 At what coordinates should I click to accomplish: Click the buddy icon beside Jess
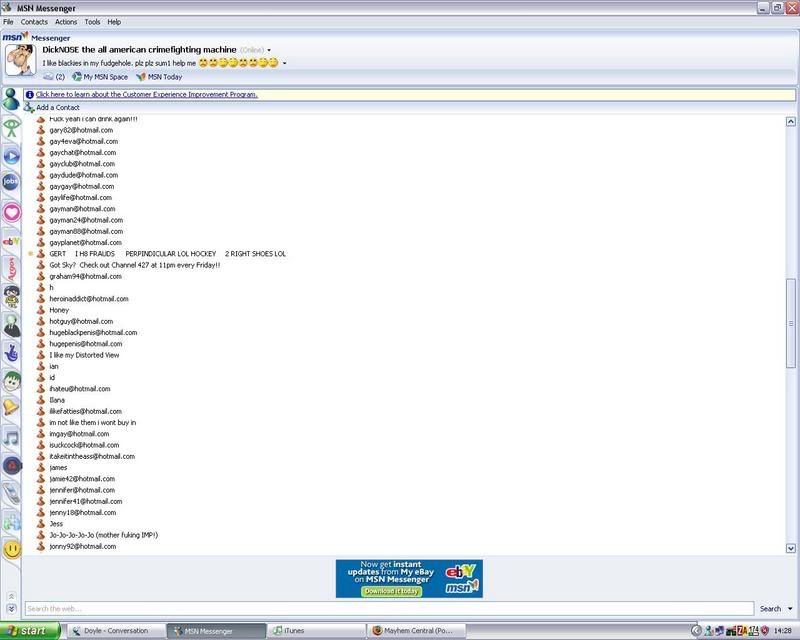[x=41, y=524]
